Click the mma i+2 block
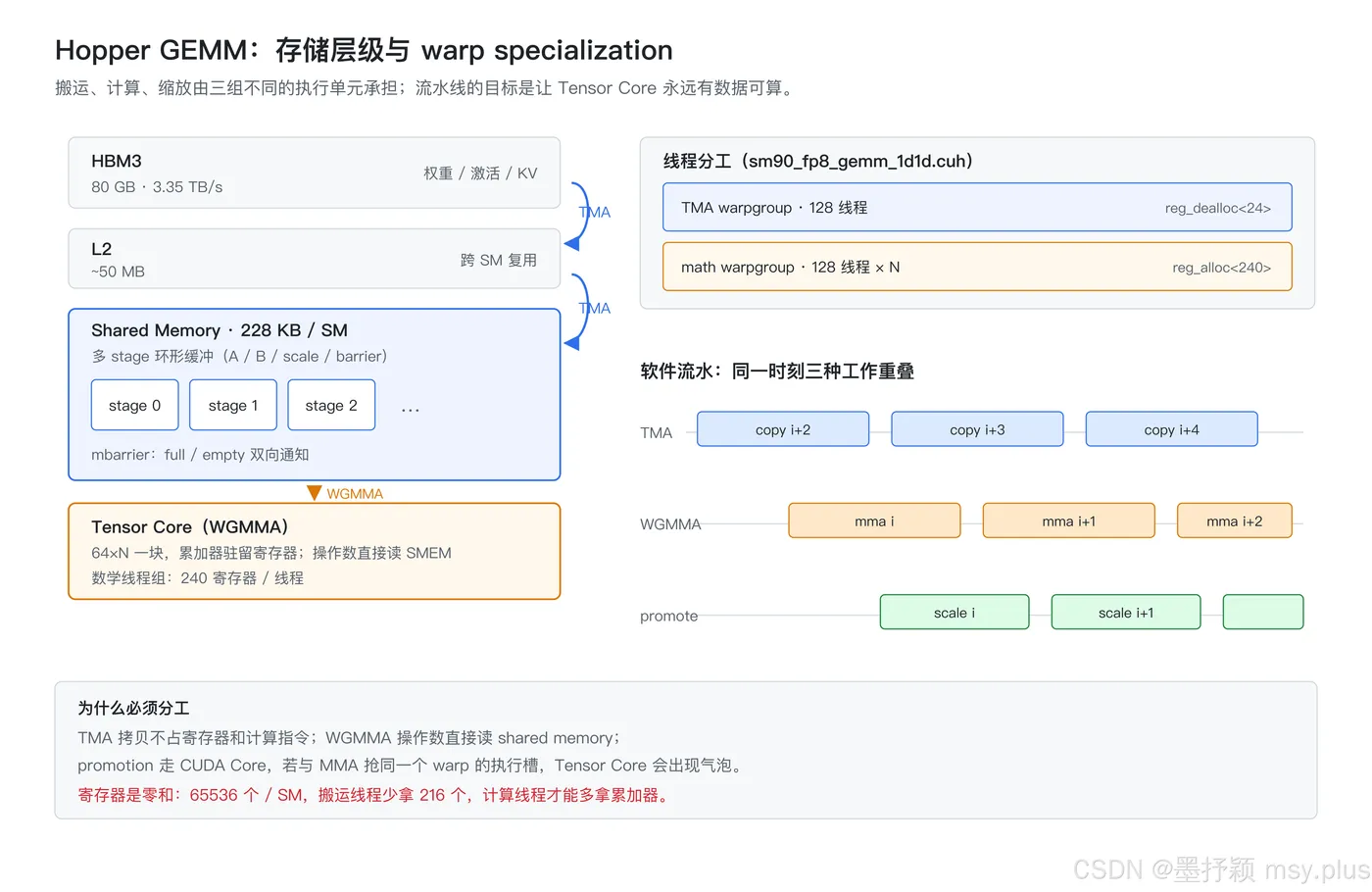 [x=1235, y=520]
